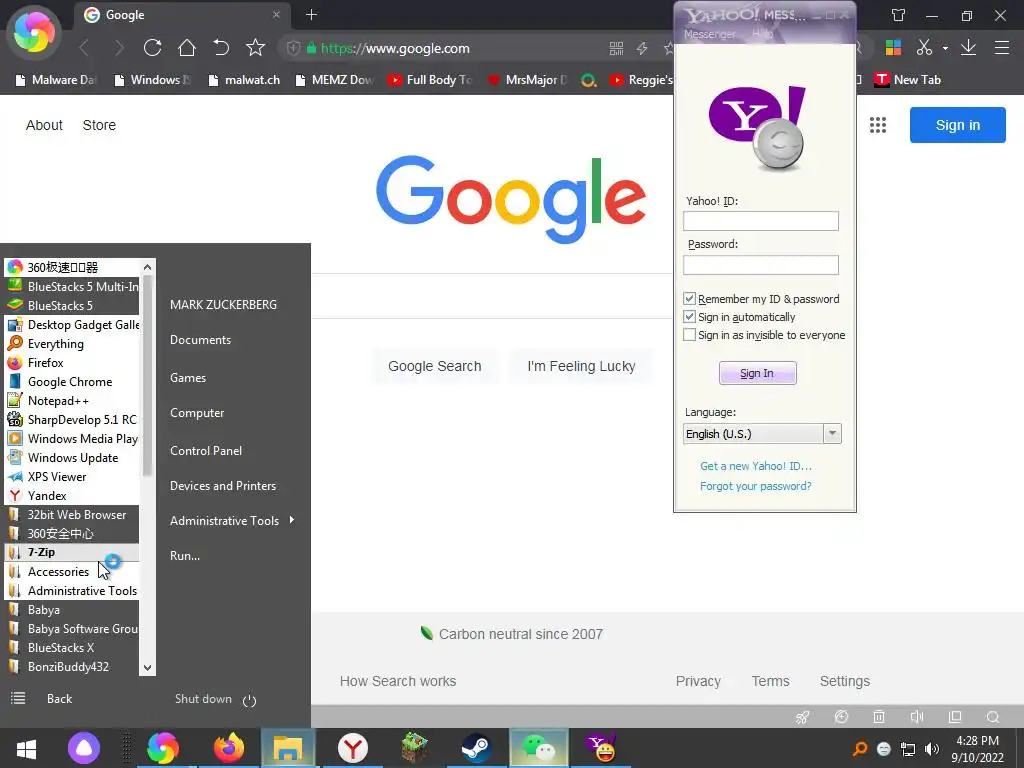Open Yahoo Messenger taskbar icon
The image size is (1024, 768).
click(x=601, y=748)
